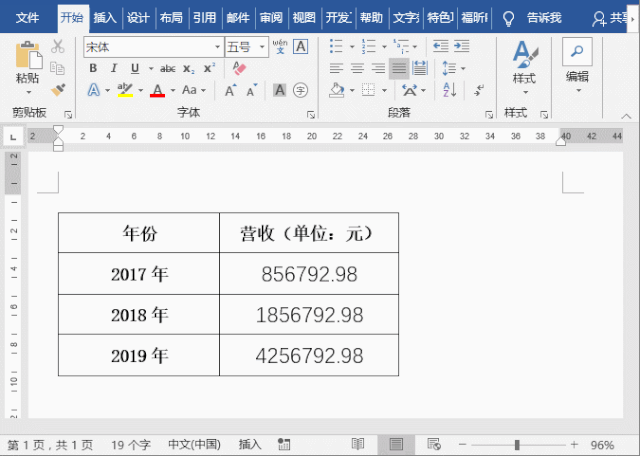Click 中文(中国) language in status bar

(194, 444)
